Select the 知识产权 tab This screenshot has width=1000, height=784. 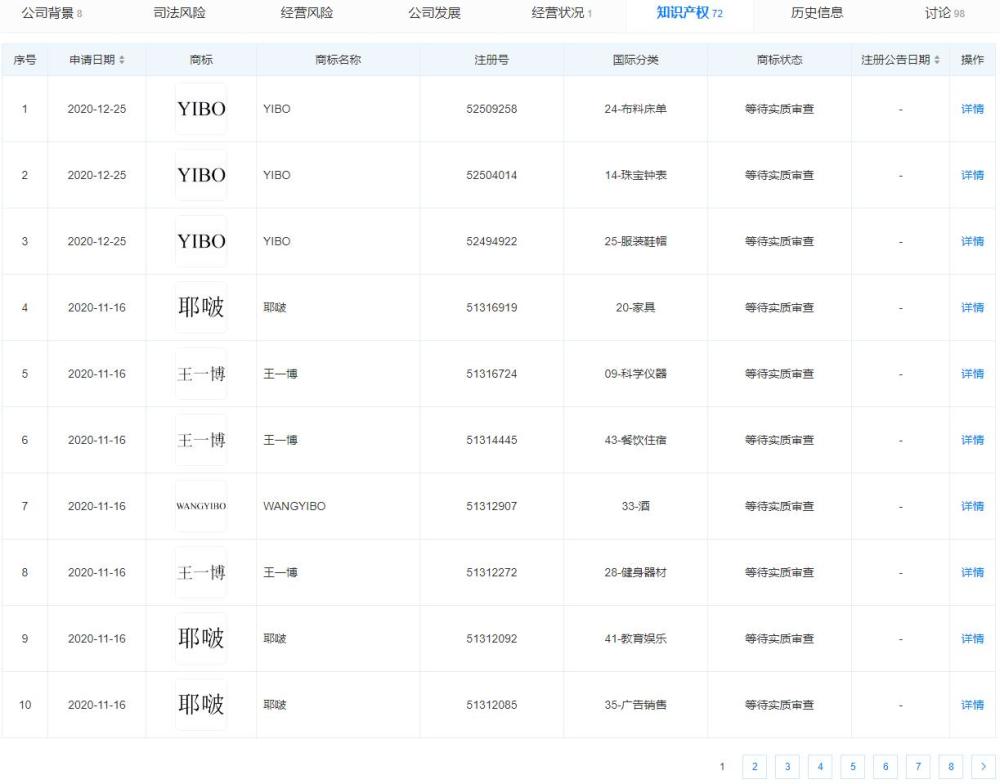click(x=689, y=13)
